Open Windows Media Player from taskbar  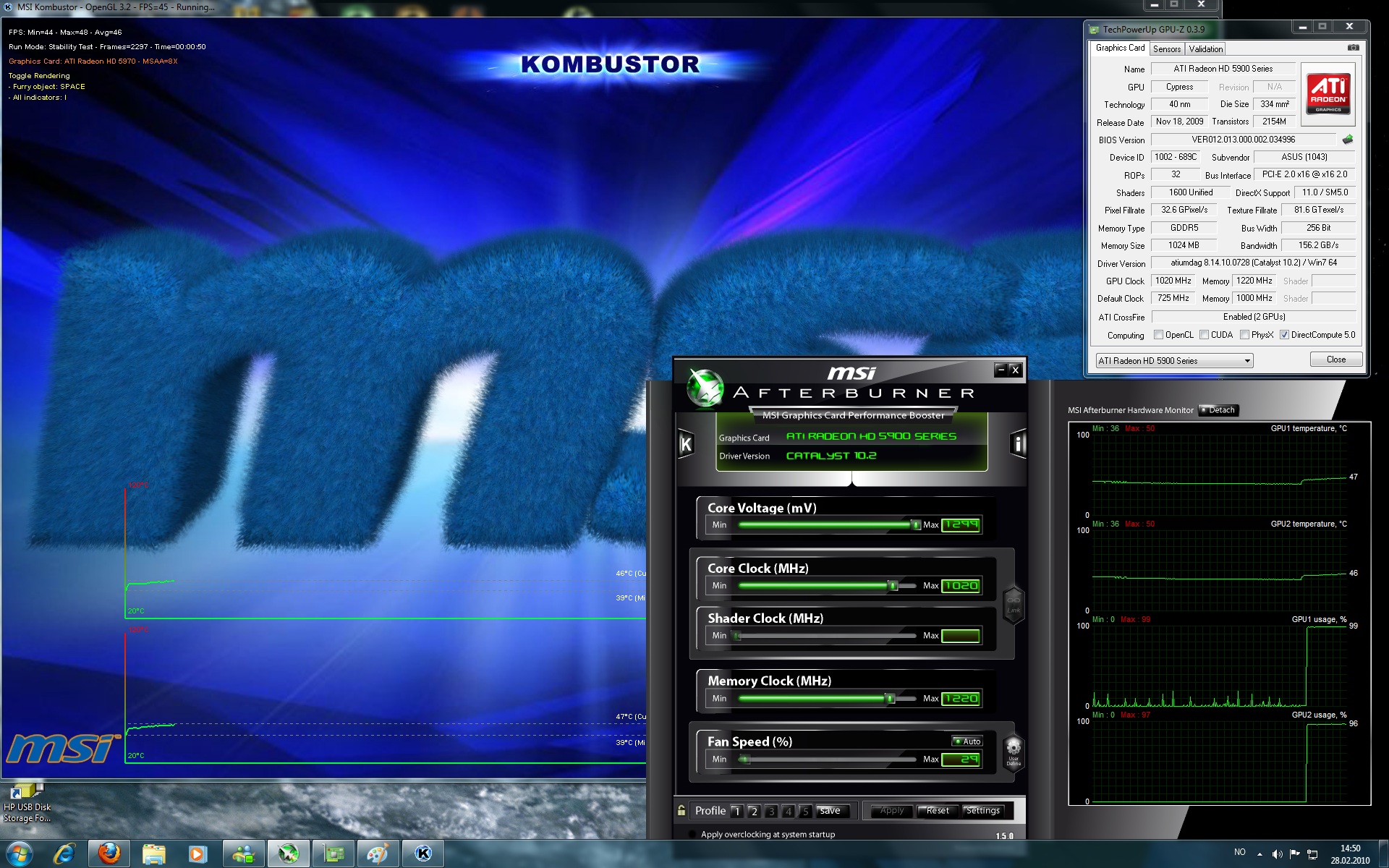click(x=197, y=854)
